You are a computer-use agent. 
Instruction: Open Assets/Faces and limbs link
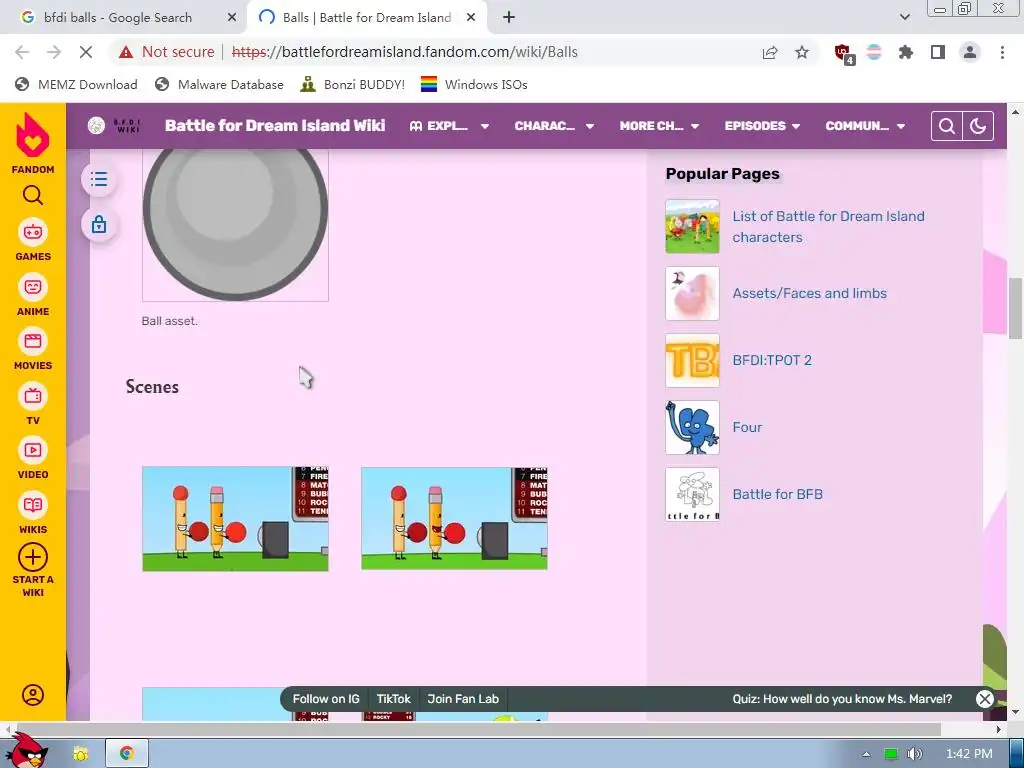coord(809,293)
